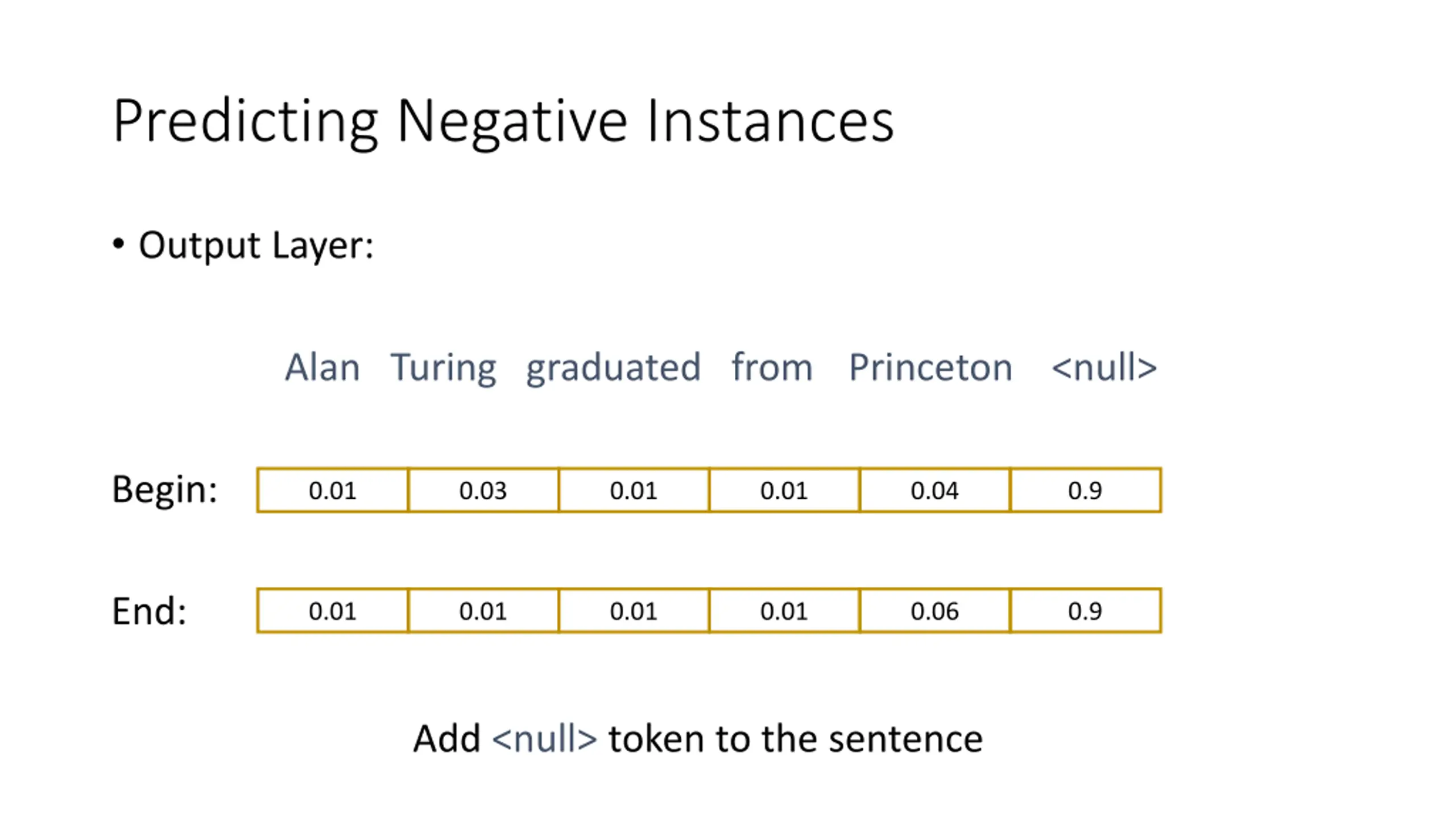The image size is (1456, 819).
Task: Select the End cell under from
Action: [784, 611]
